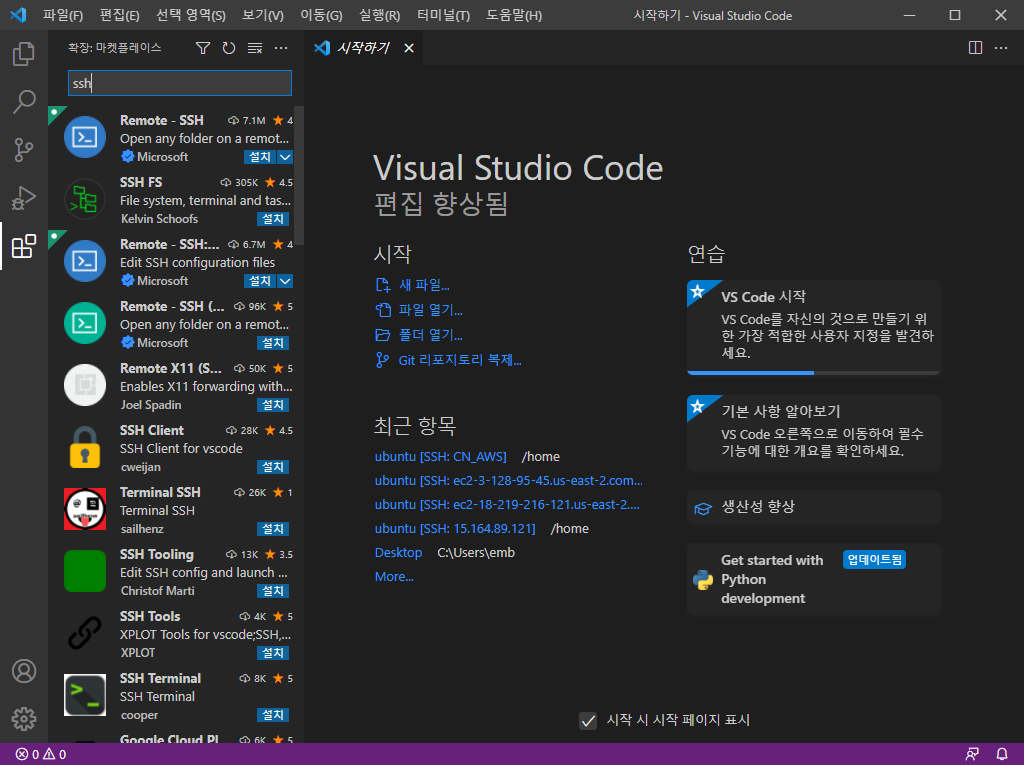Open recent ubuntu [SSH: 15.164.89.121] item

click(455, 529)
